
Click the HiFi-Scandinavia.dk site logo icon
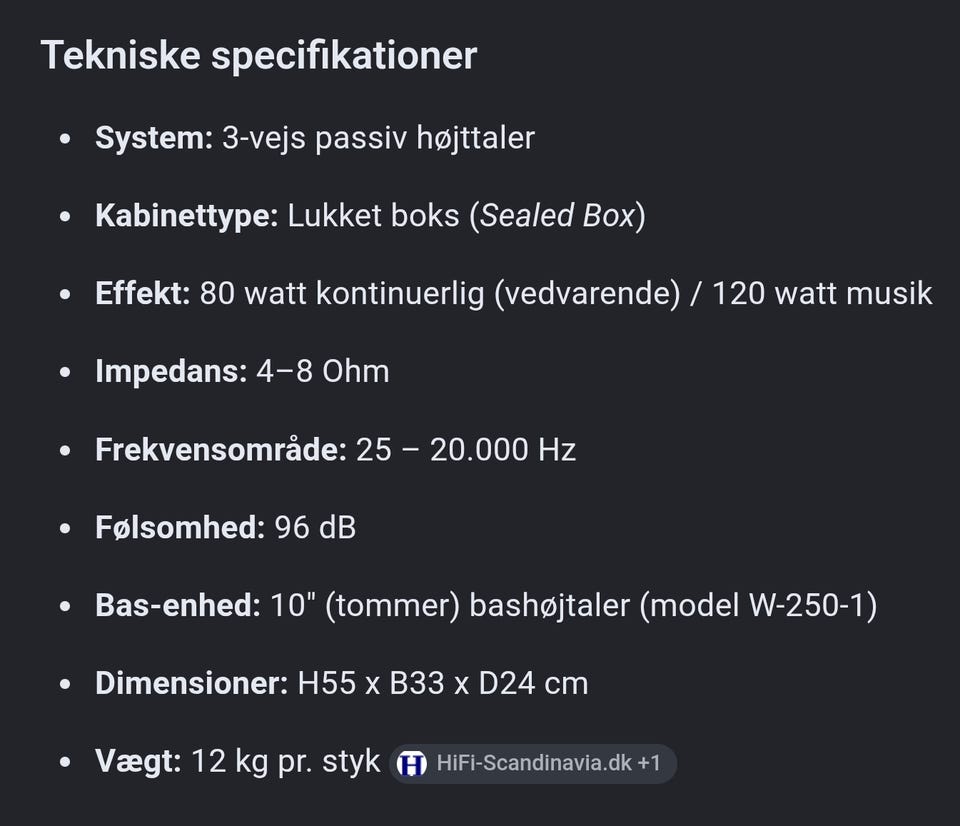point(411,764)
